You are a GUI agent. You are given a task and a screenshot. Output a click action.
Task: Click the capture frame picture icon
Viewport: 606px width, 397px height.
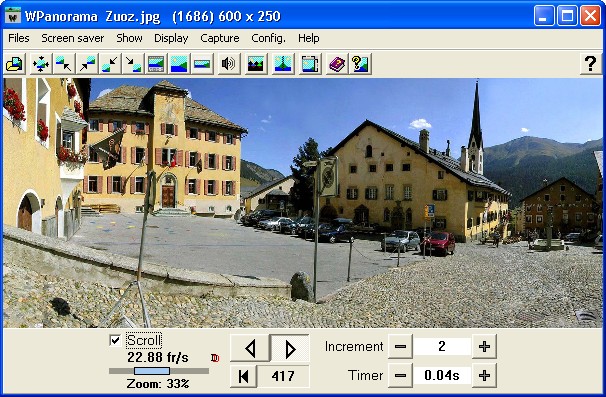pos(310,64)
